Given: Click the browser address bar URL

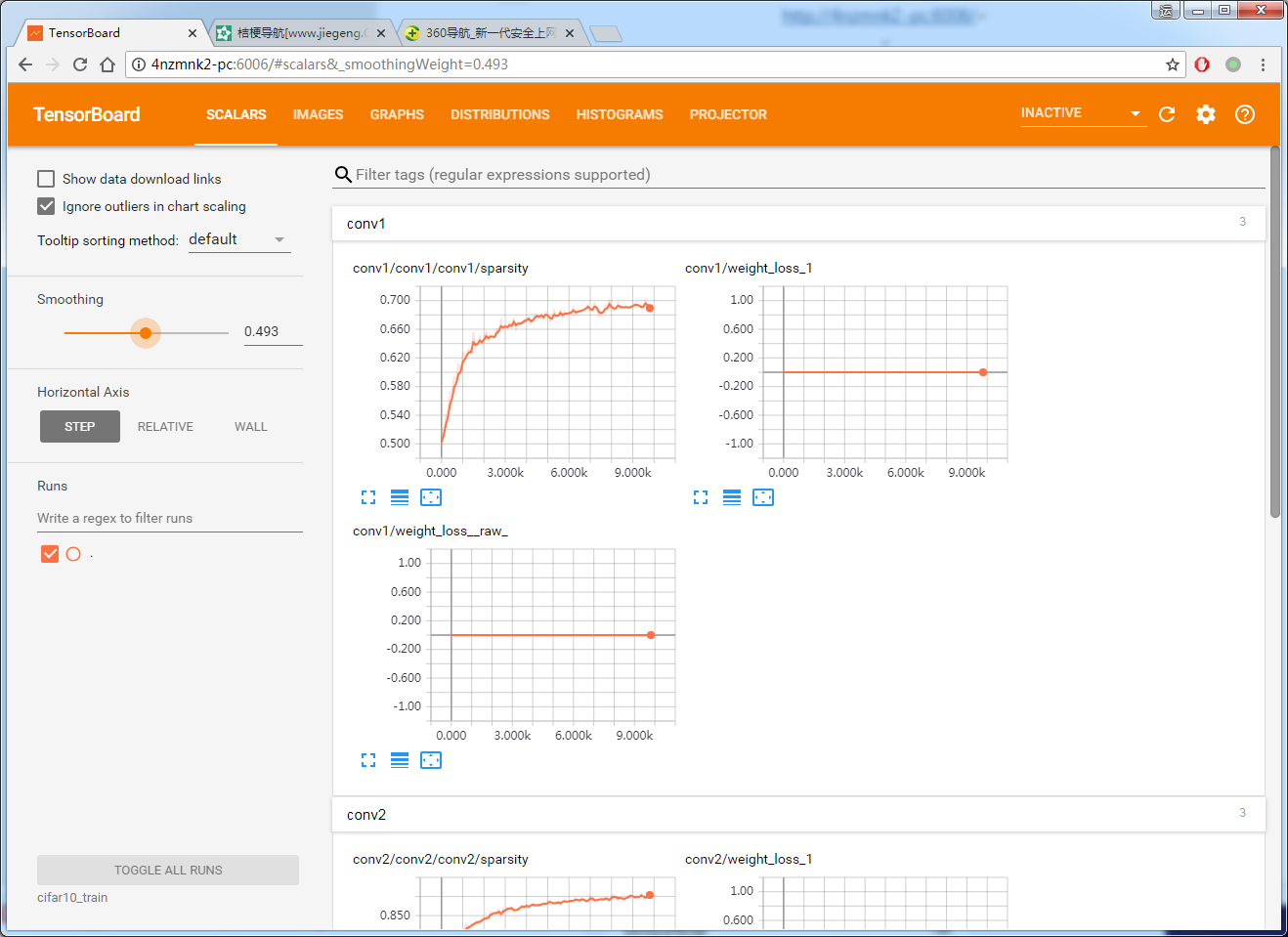Looking at the screenshot, I should pyautogui.click(x=329, y=64).
